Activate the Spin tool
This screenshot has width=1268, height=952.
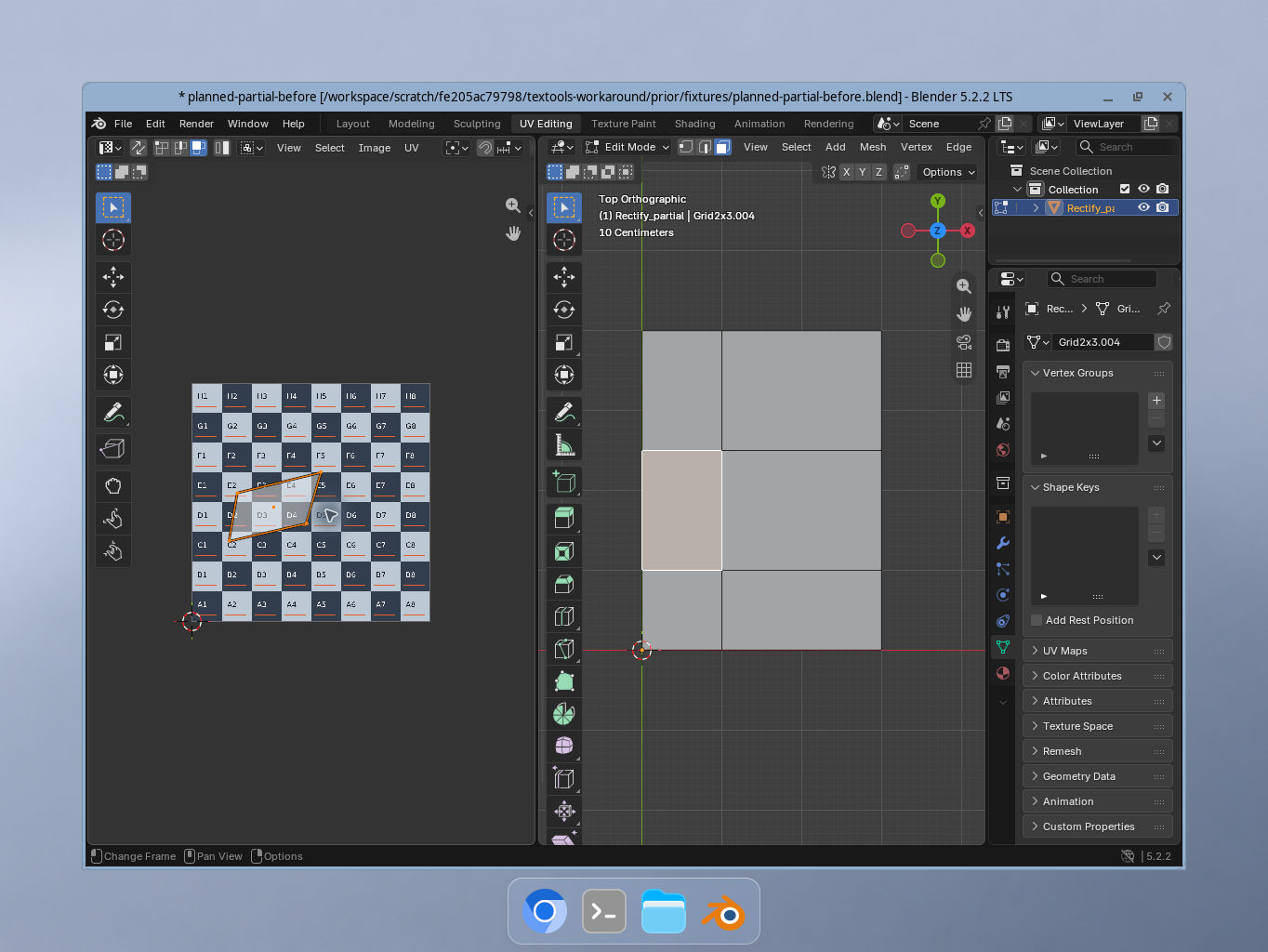(x=564, y=714)
